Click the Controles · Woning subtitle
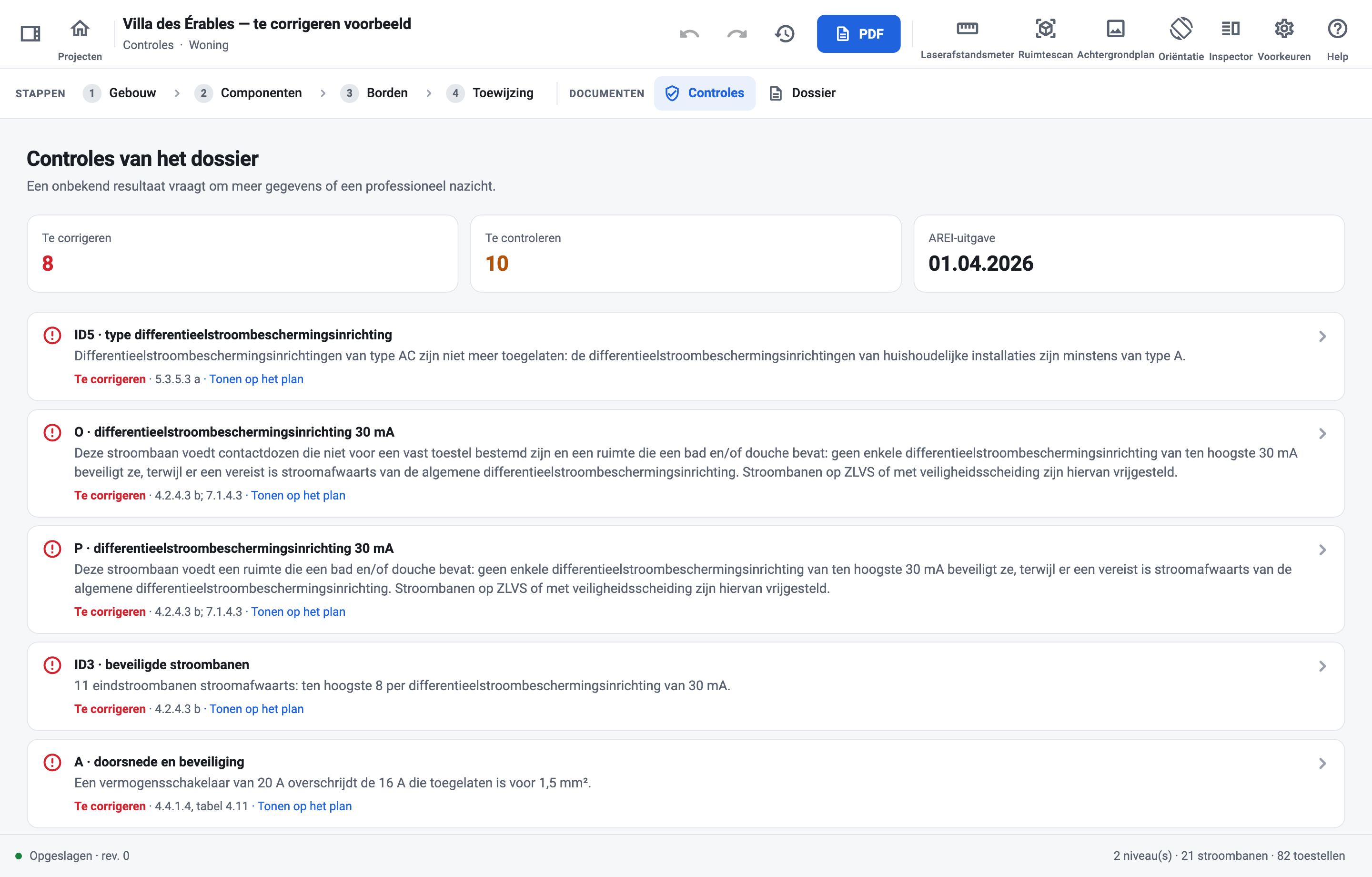 pos(175,45)
